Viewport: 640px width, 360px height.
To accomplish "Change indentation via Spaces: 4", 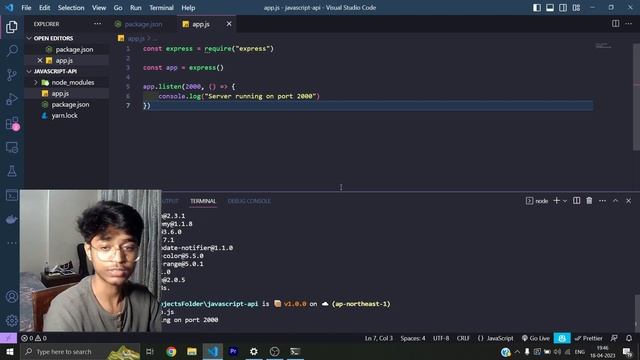I will [413, 338].
